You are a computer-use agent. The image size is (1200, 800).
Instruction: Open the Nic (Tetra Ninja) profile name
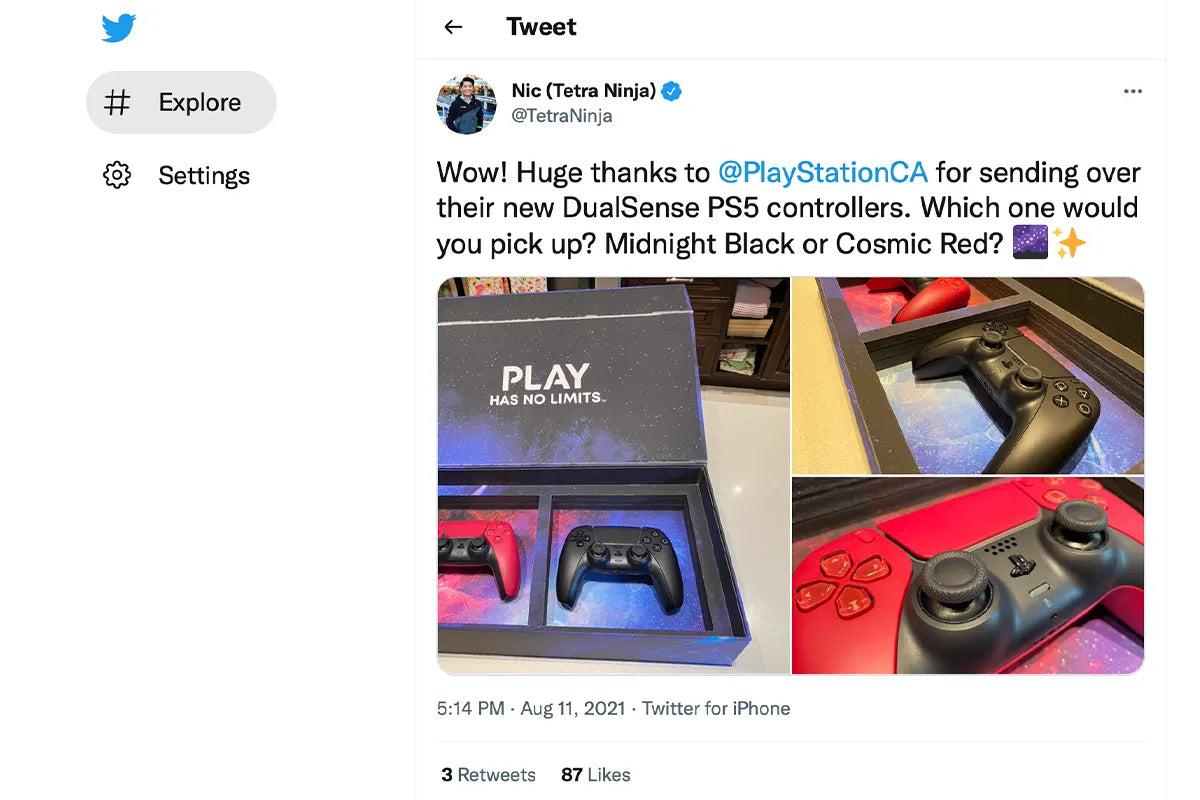(x=584, y=91)
